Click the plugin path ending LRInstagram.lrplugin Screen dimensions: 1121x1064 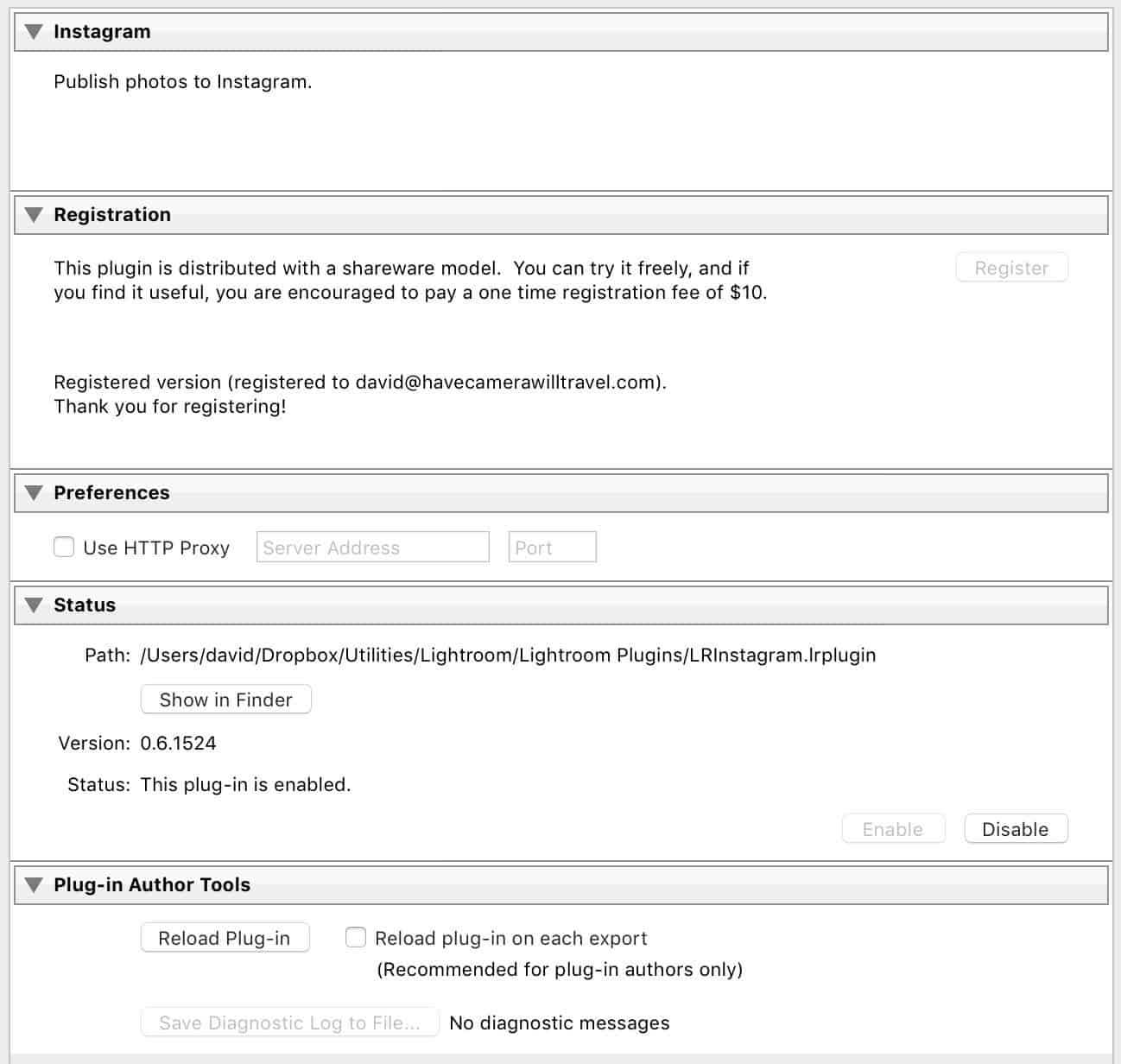(x=508, y=655)
